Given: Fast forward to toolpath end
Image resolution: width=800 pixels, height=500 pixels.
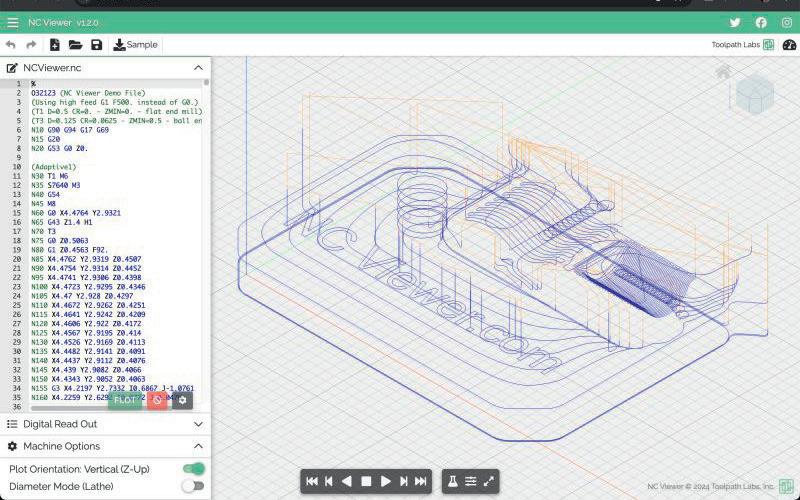Looking at the screenshot, I should [420, 481].
